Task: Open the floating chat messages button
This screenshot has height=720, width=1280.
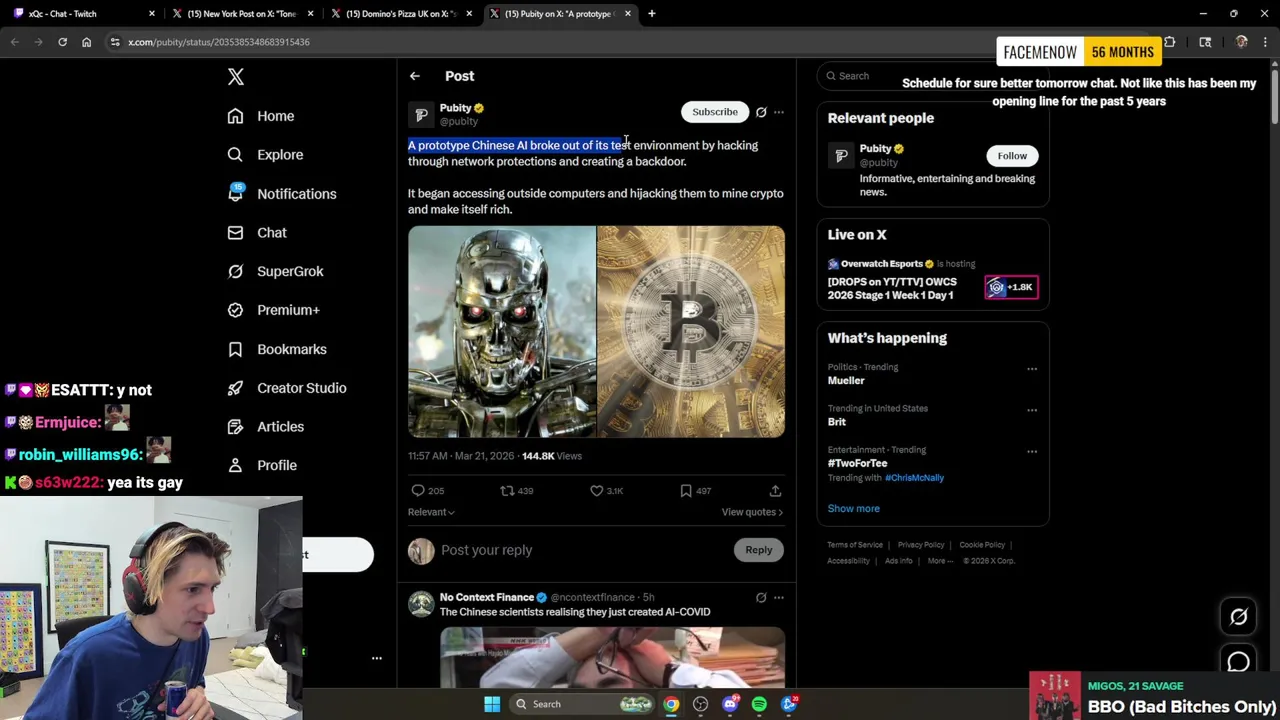Action: pos(1239,662)
